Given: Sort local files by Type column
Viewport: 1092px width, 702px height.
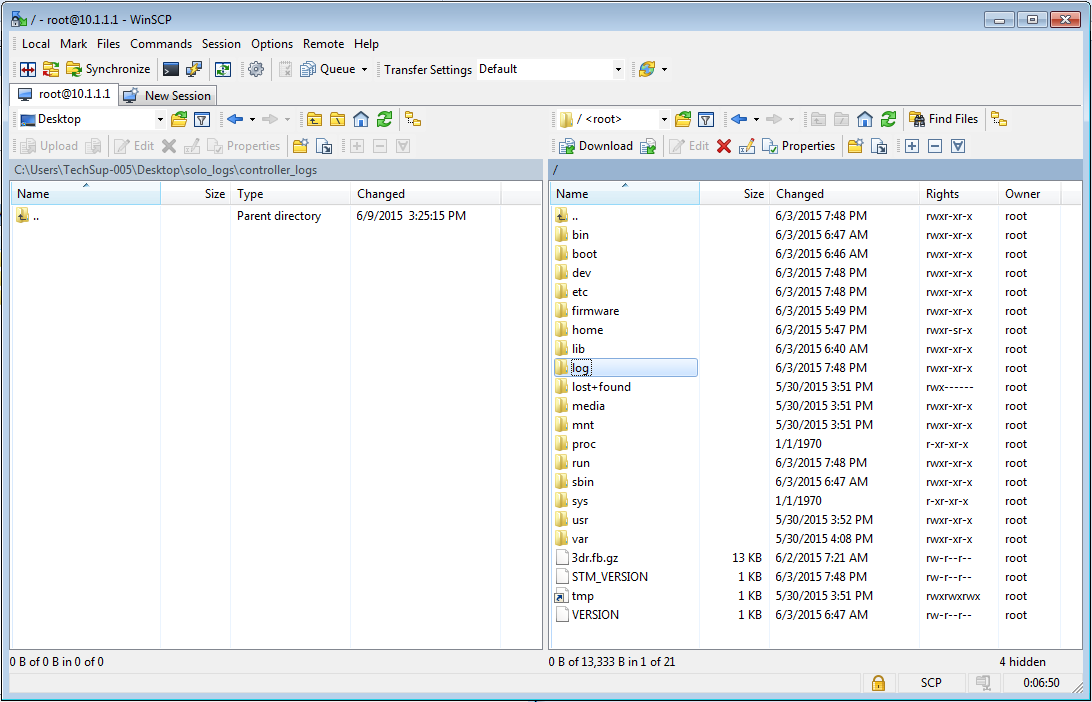Looking at the screenshot, I should pyautogui.click(x=290, y=194).
